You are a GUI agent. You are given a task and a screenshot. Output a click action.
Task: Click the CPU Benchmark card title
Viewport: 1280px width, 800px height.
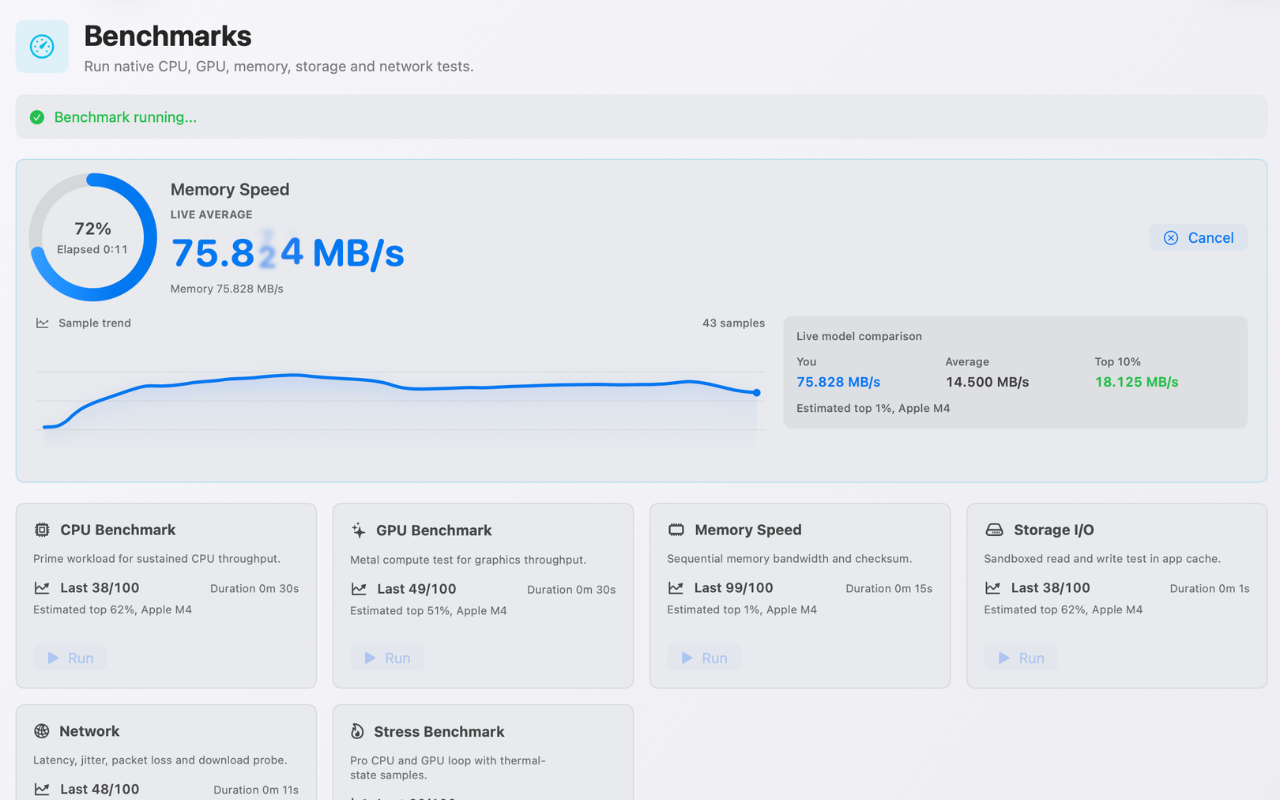[x=118, y=530]
